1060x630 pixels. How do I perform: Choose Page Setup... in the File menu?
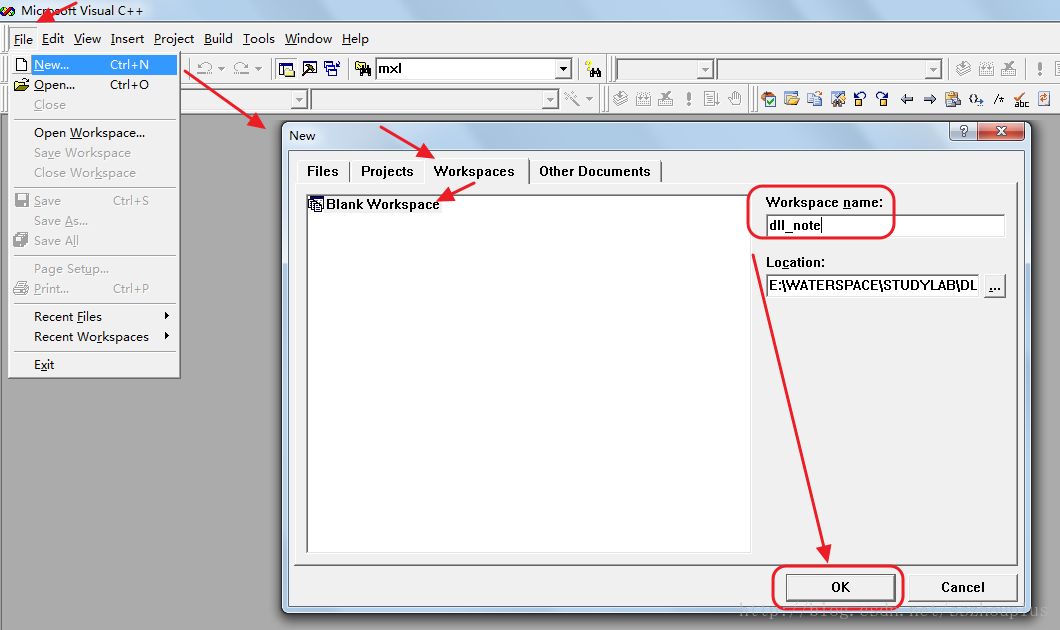tap(95, 269)
